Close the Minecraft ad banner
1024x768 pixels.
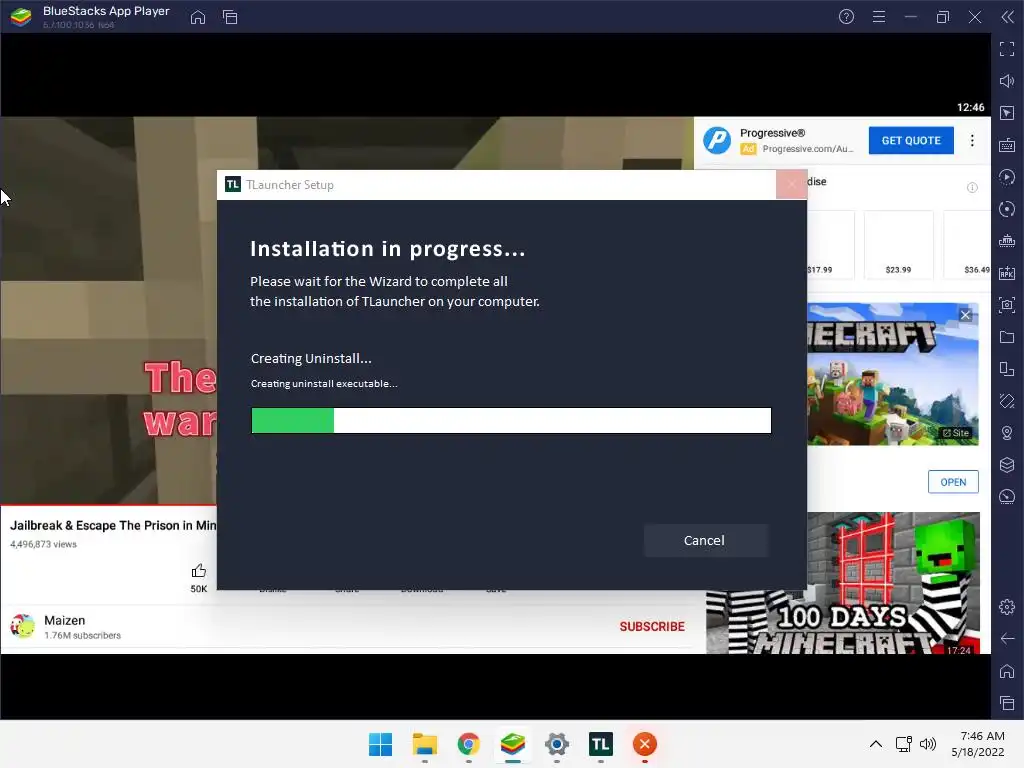click(966, 315)
